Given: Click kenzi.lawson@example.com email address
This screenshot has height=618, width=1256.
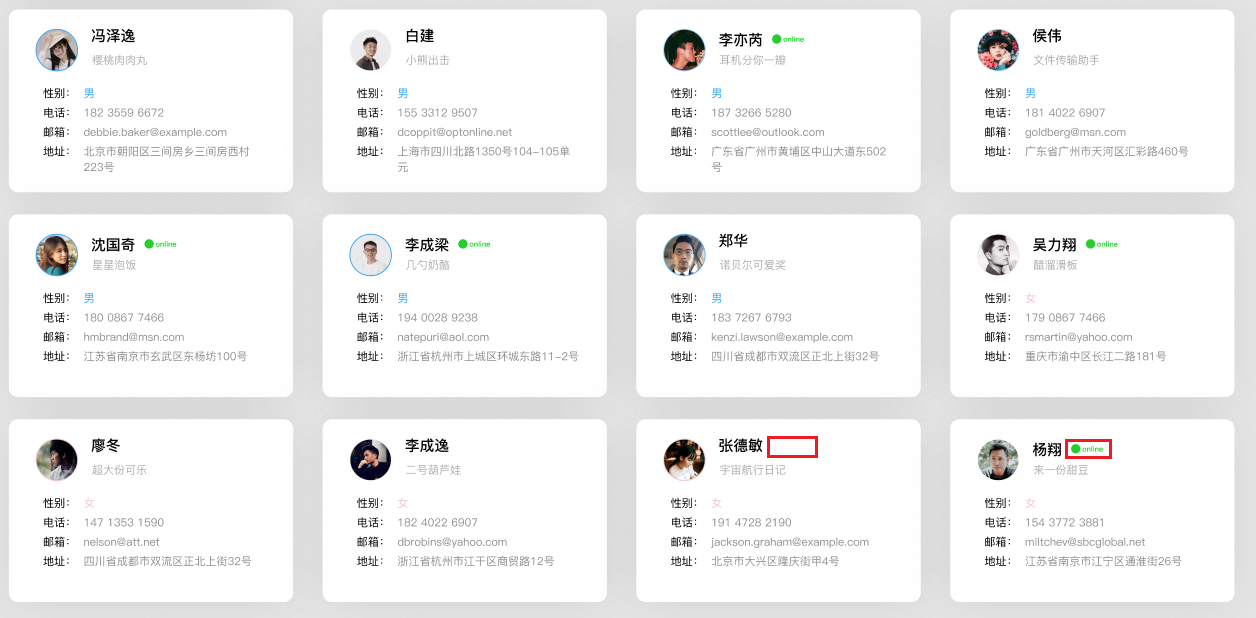Looking at the screenshot, I should pos(782,337).
